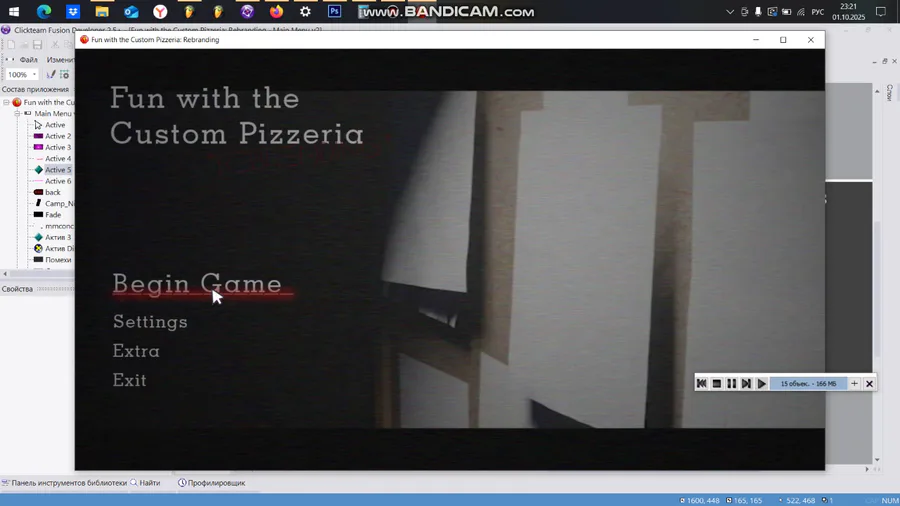Open the notification center icon
This screenshot has width=900, height=506.
coord(880,11)
